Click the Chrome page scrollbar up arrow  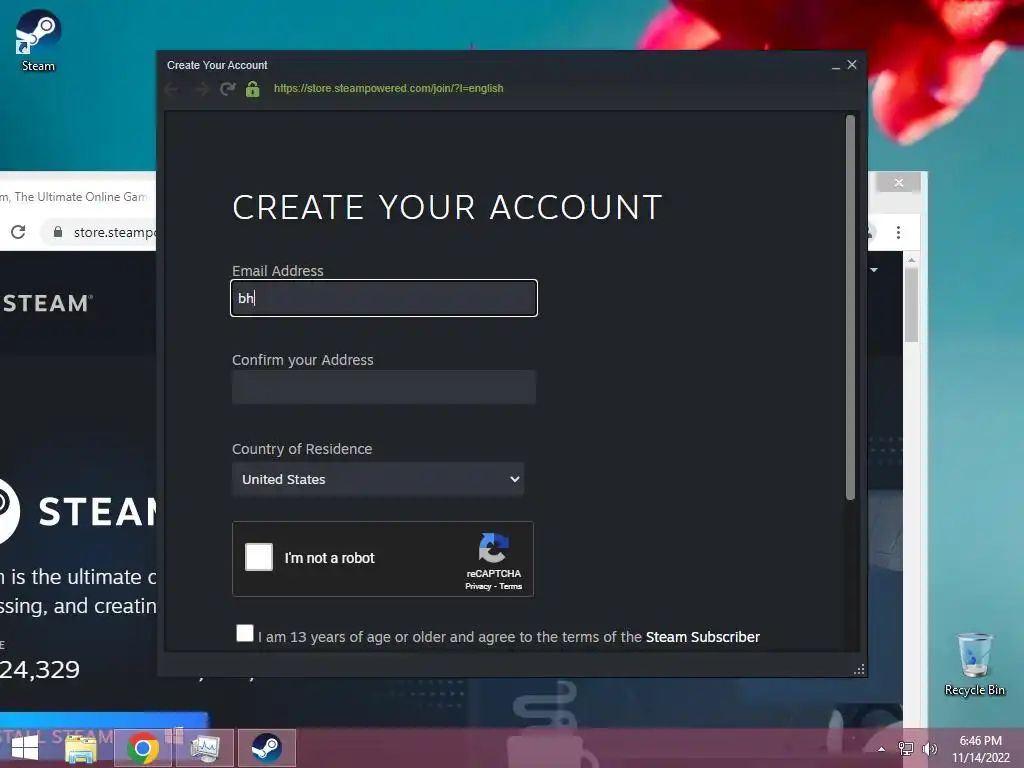[912, 260]
